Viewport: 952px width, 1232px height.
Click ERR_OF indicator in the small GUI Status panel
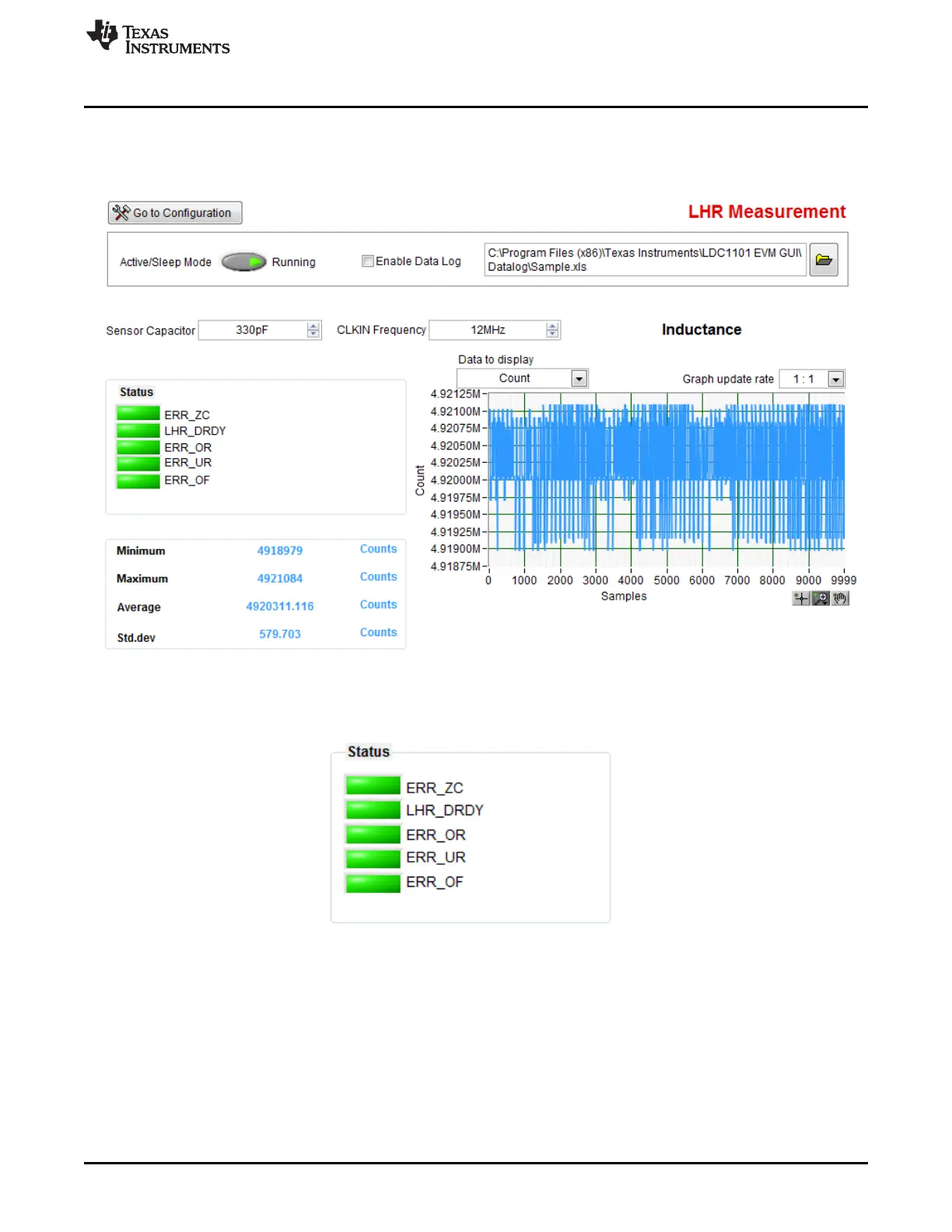[x=138, y=480]
